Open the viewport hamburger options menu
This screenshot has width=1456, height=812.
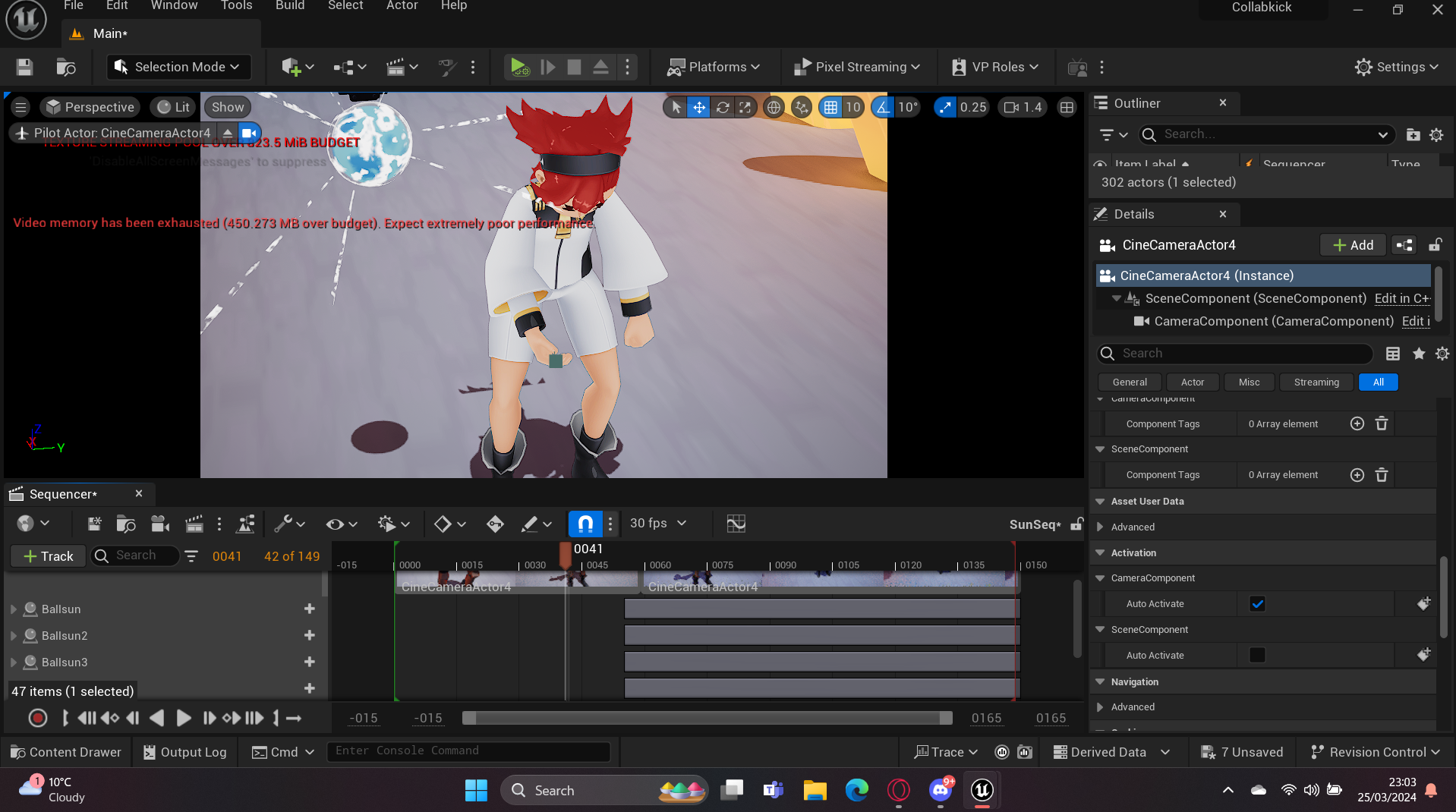tap(20, 107)
